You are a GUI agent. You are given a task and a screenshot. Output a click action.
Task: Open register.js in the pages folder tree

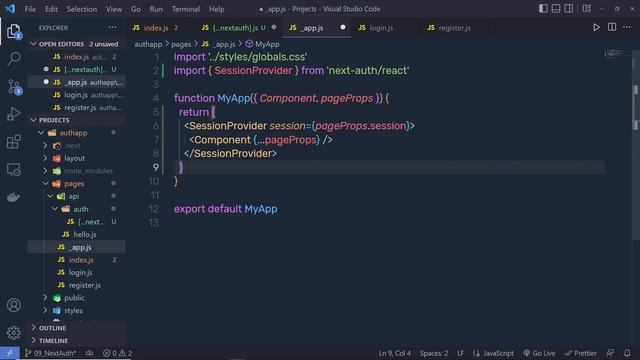[x=84, y=285]
